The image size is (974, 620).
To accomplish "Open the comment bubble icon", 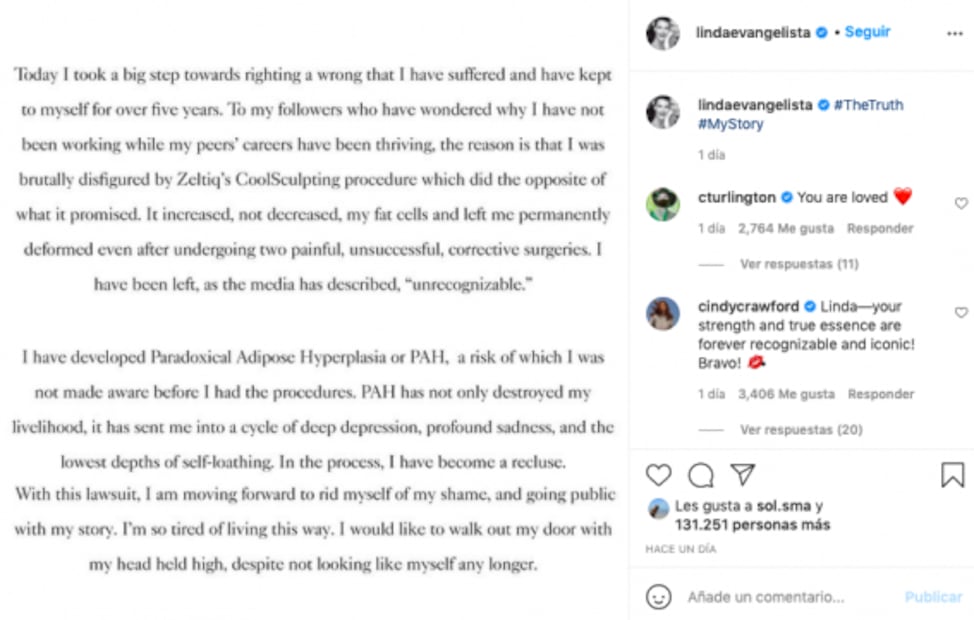I will coord(701,474).
